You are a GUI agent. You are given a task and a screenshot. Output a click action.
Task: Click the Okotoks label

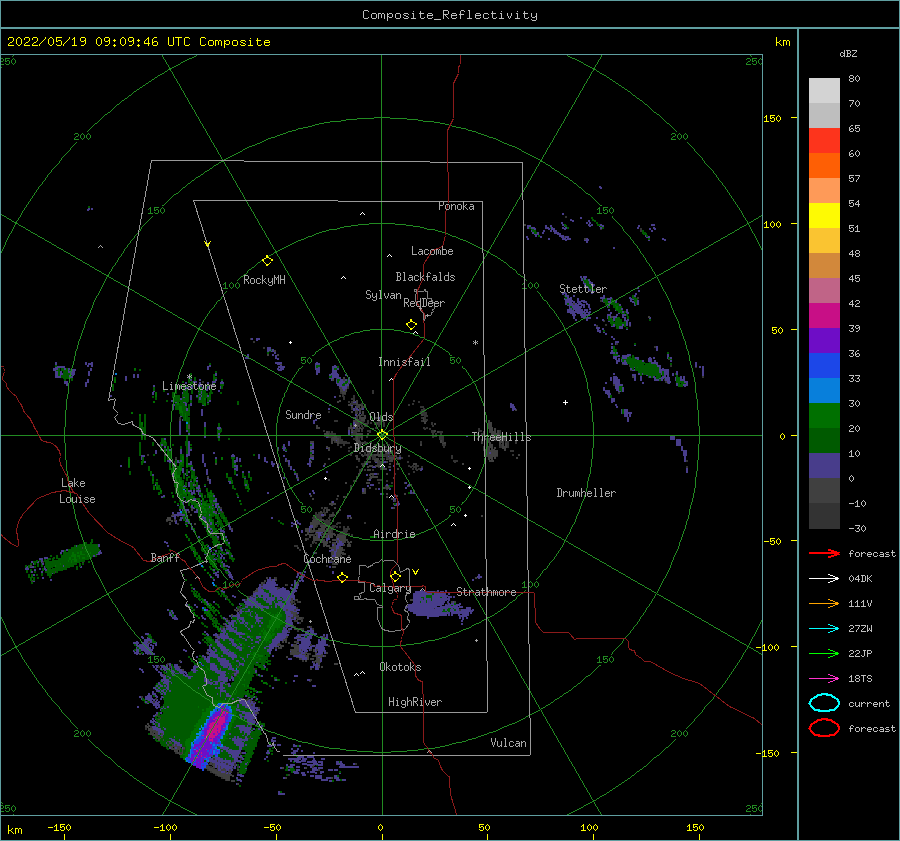pyautogui.click(x=400, y=667)
